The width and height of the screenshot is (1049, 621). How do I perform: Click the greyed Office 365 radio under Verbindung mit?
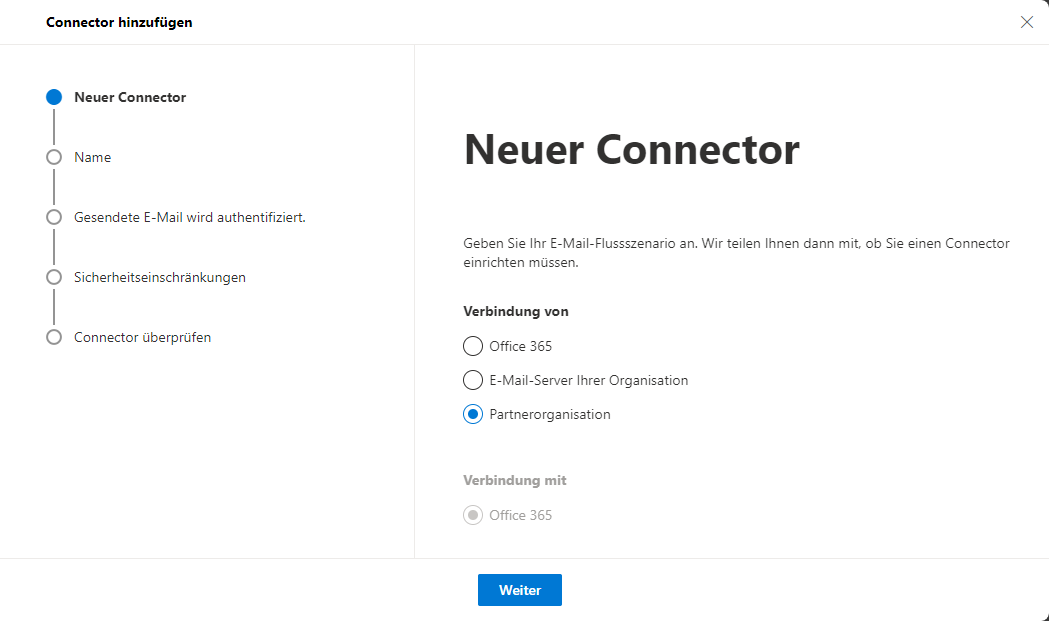tap(473, 515)
